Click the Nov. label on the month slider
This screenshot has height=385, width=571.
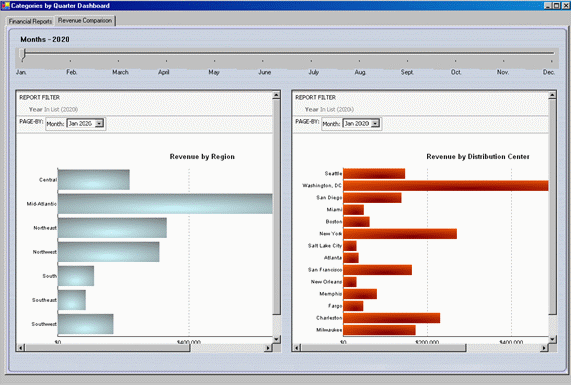503,72
